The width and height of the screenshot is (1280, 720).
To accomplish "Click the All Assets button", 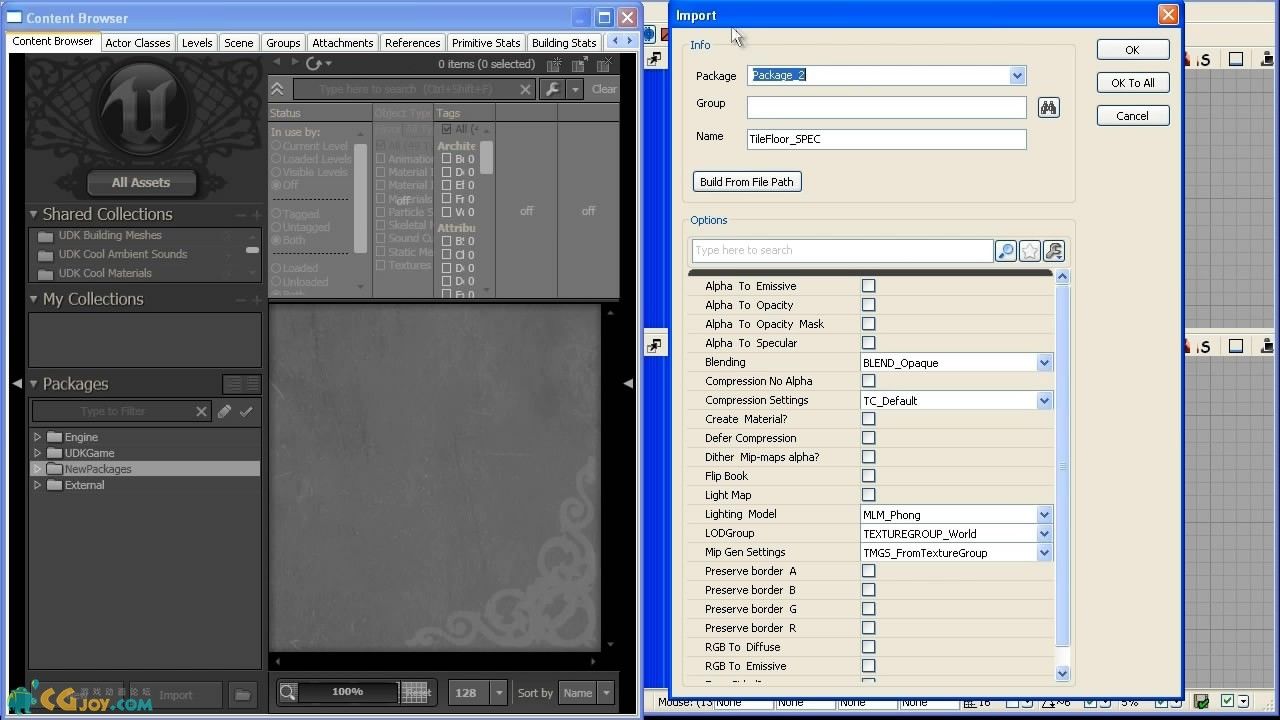I will click(x=141, y=183).
